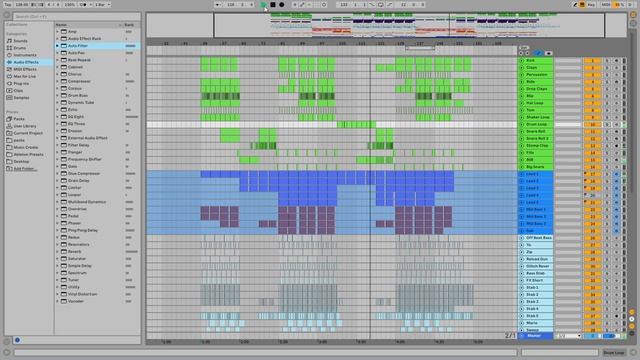Click the Kick track volume bar
The image size is (640, 360).
(x=568, y=60)
